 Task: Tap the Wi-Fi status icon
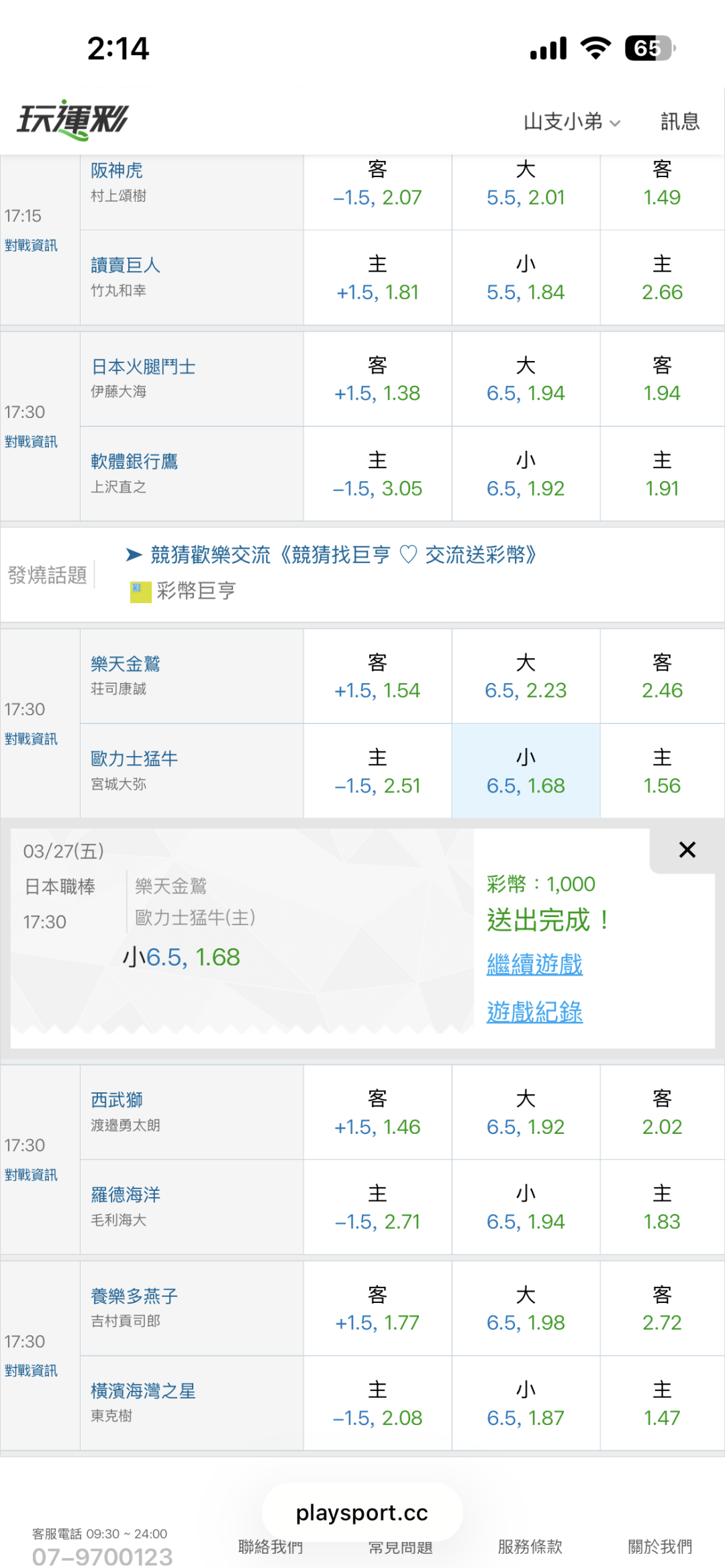click(x=595, y=48)
